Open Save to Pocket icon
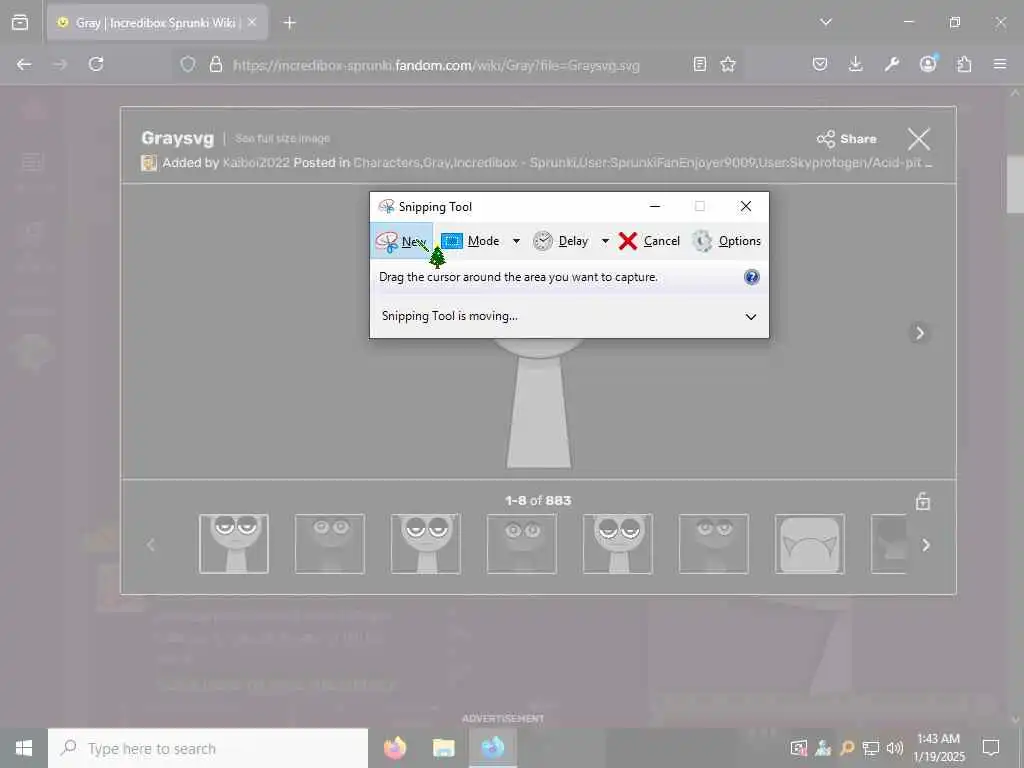The height and width of the screenshot is (768, 1024). 820,64
